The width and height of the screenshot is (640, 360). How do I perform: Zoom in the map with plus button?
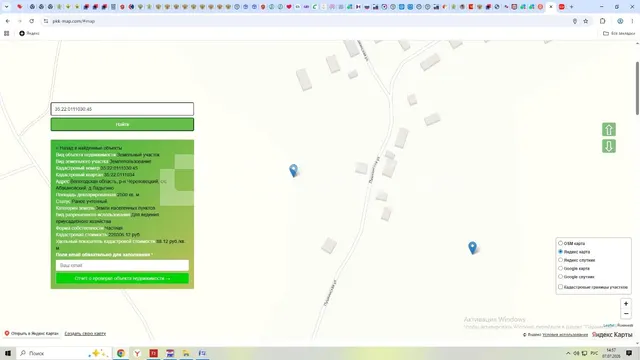626,304
